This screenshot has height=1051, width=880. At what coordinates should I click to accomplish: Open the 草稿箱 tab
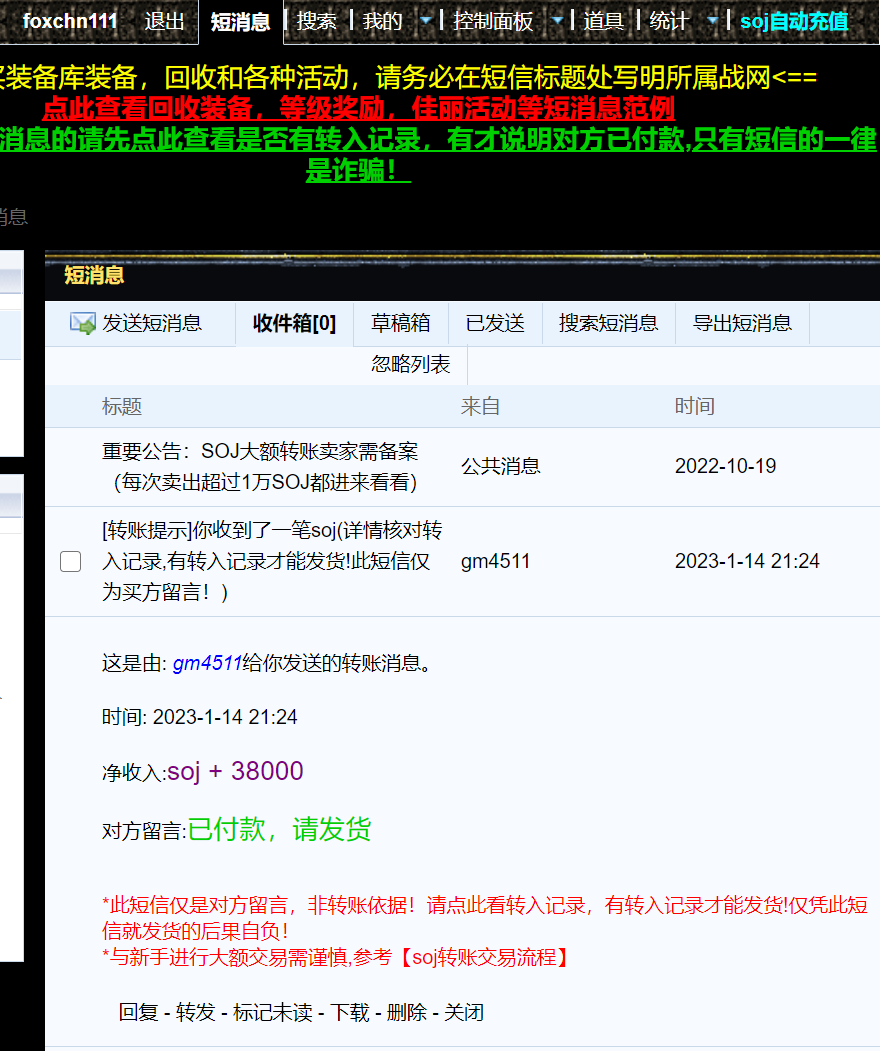point(400,323)
